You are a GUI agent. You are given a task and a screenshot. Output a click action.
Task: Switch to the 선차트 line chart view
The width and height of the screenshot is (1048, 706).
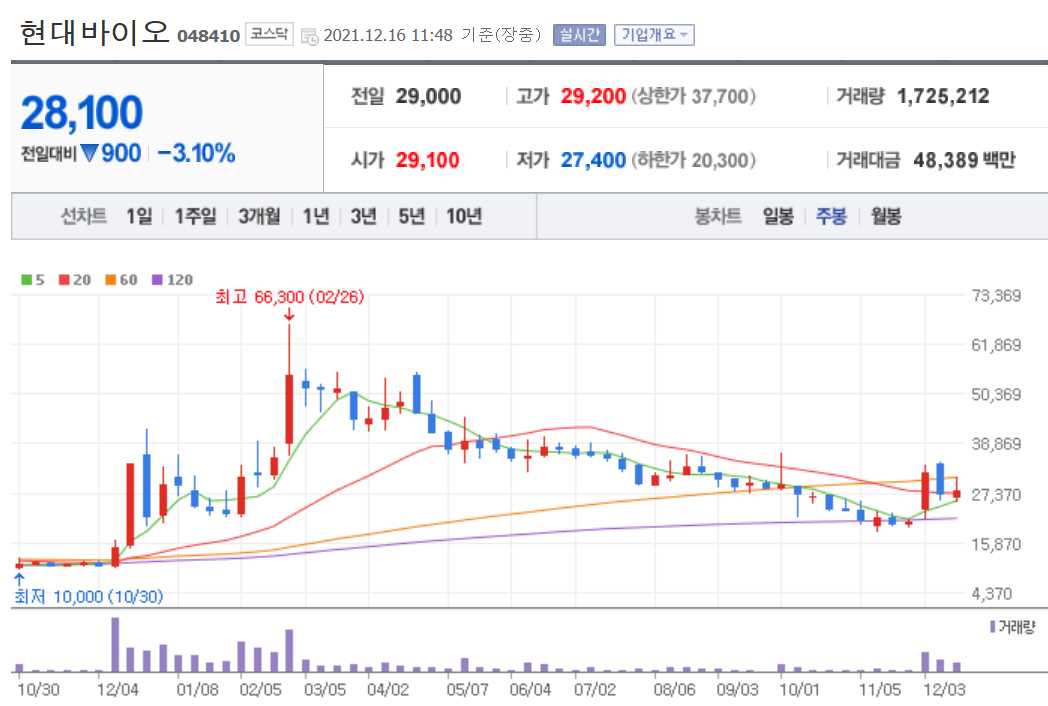85,215
